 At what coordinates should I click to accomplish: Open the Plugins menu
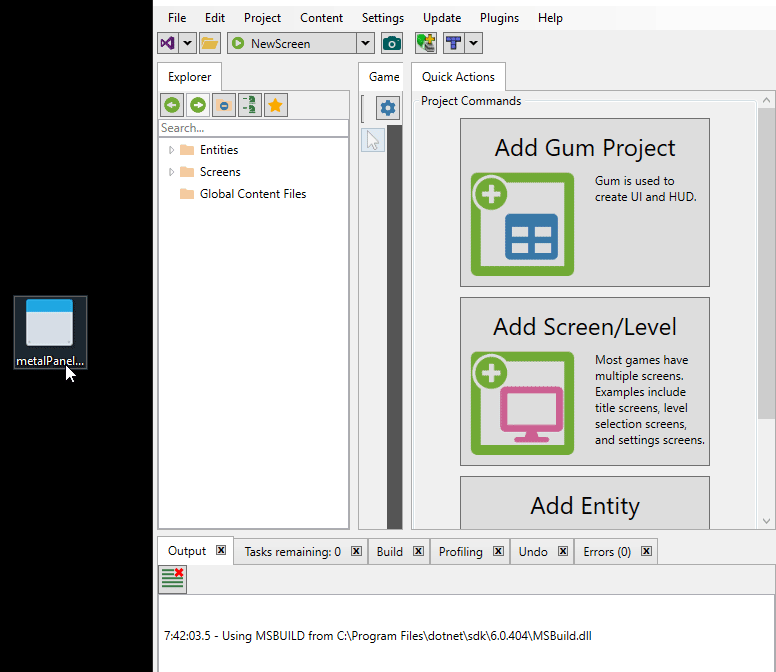[x=499, y=18]
